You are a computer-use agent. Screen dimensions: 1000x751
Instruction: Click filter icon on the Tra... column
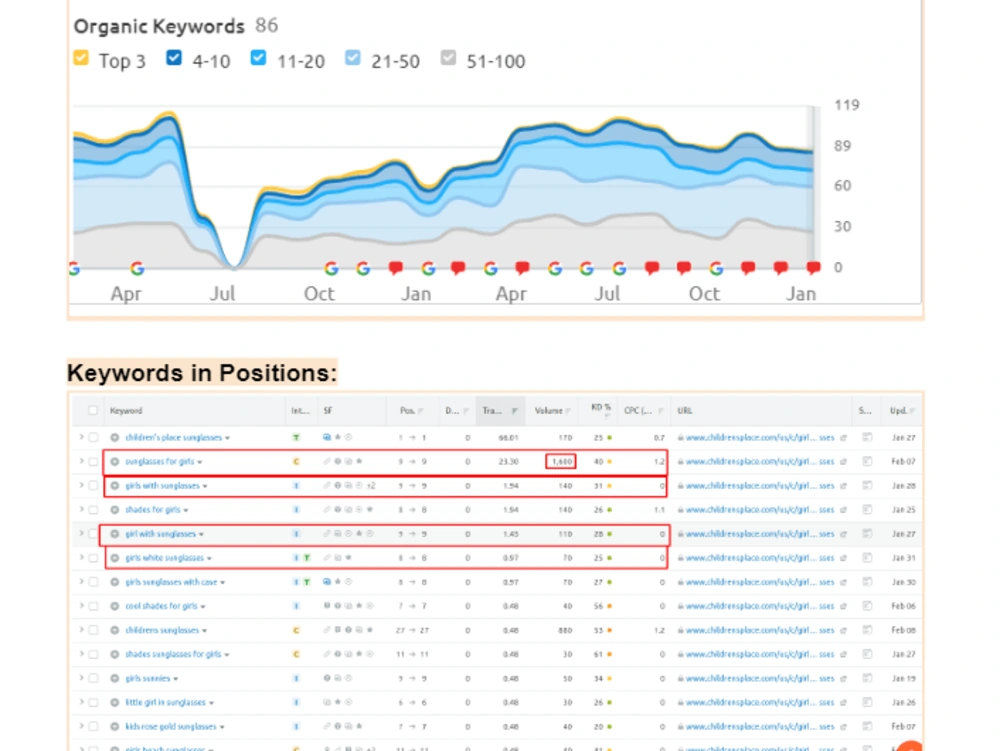point(515,411)
